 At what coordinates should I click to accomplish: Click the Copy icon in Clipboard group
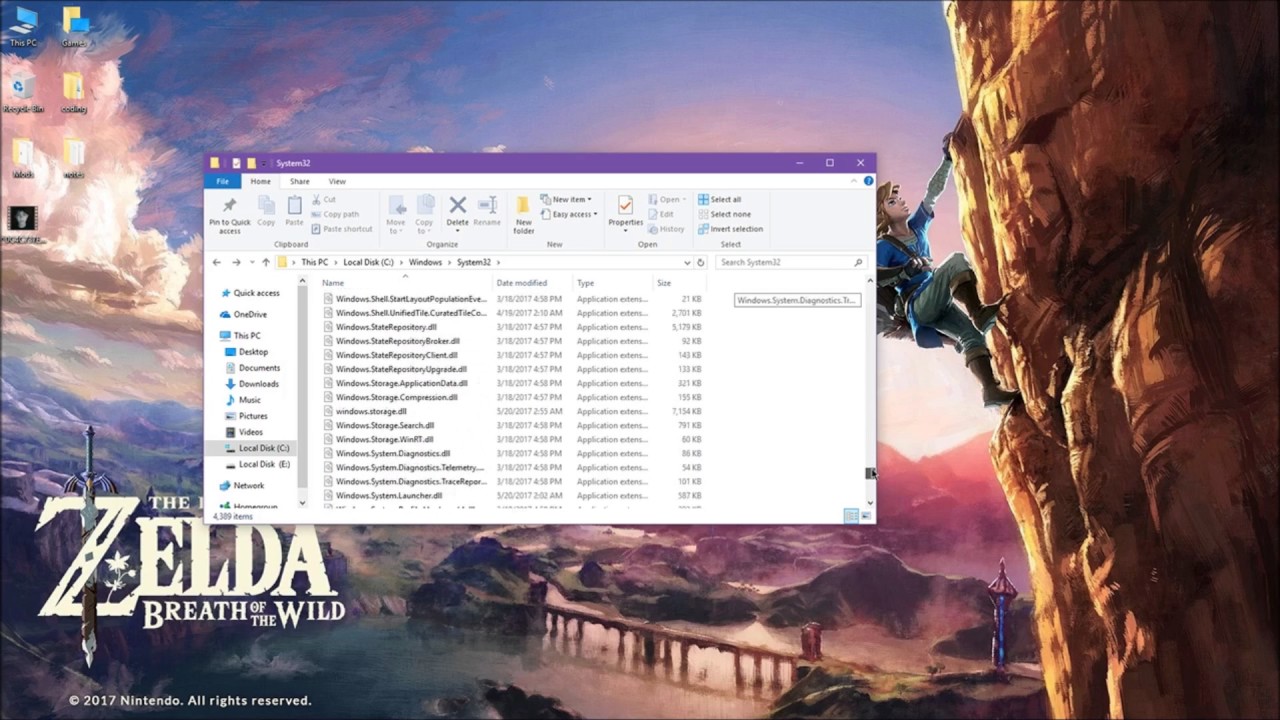click(x=266, y=206)
